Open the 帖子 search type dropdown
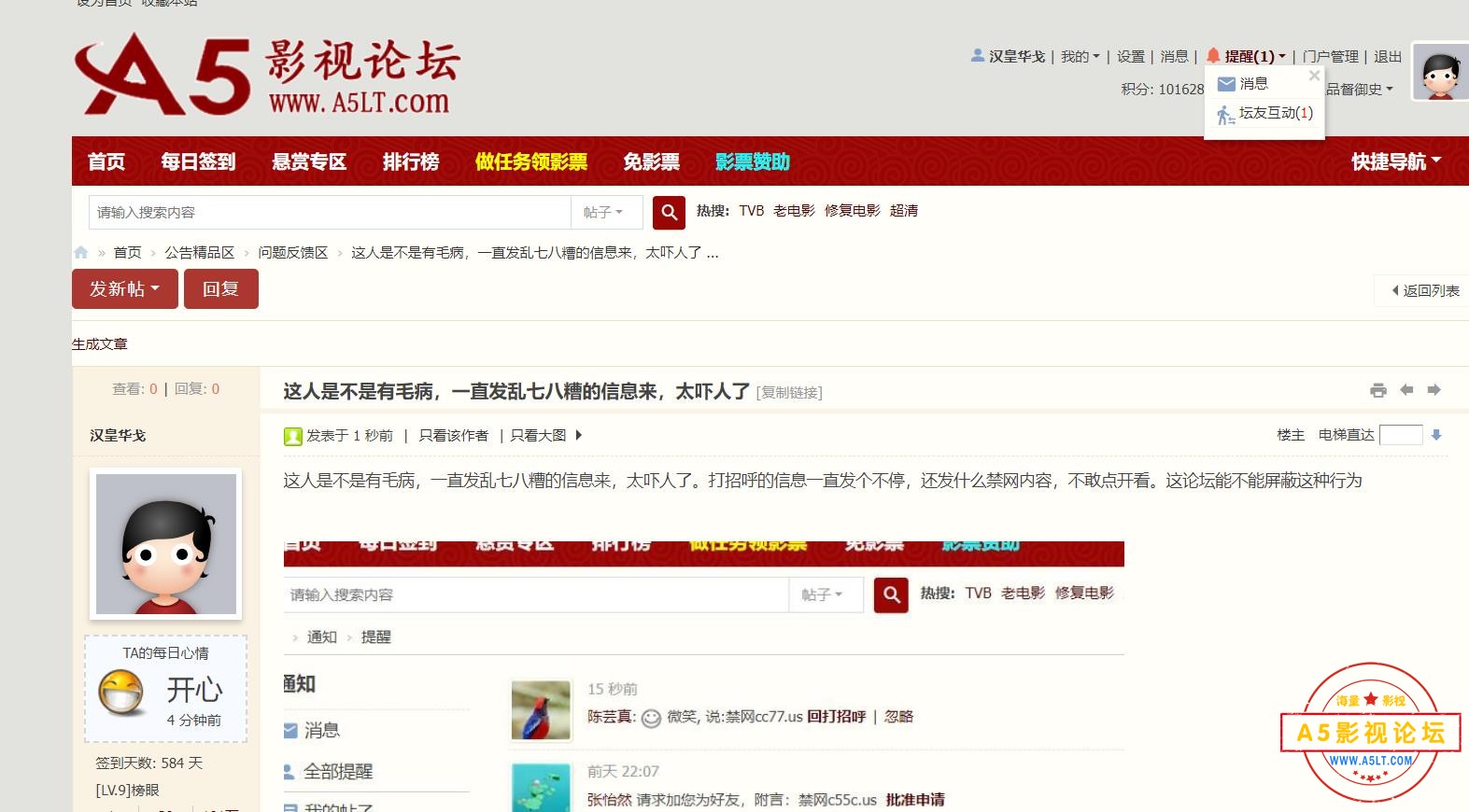This screenshot has width=1469, height=812. [603, 212]
